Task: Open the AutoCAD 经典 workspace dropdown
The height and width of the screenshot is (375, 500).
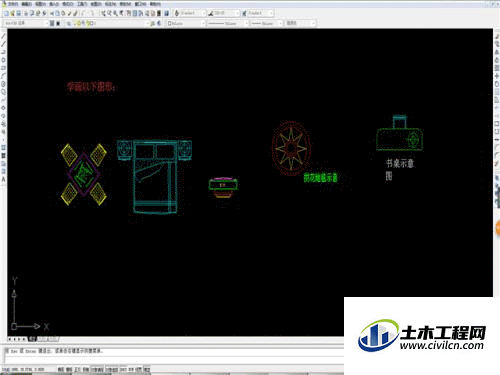Action: point(46,23)
